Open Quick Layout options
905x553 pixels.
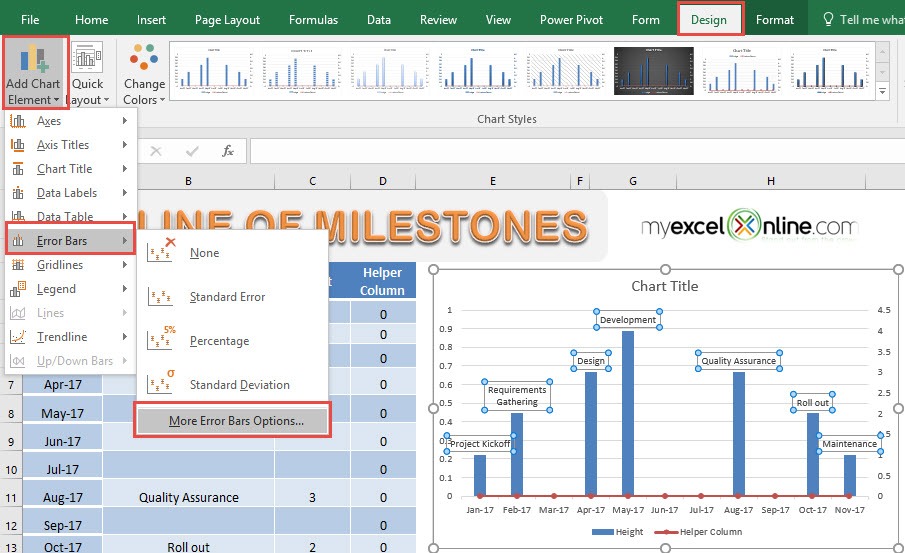[x=87, y=73]
